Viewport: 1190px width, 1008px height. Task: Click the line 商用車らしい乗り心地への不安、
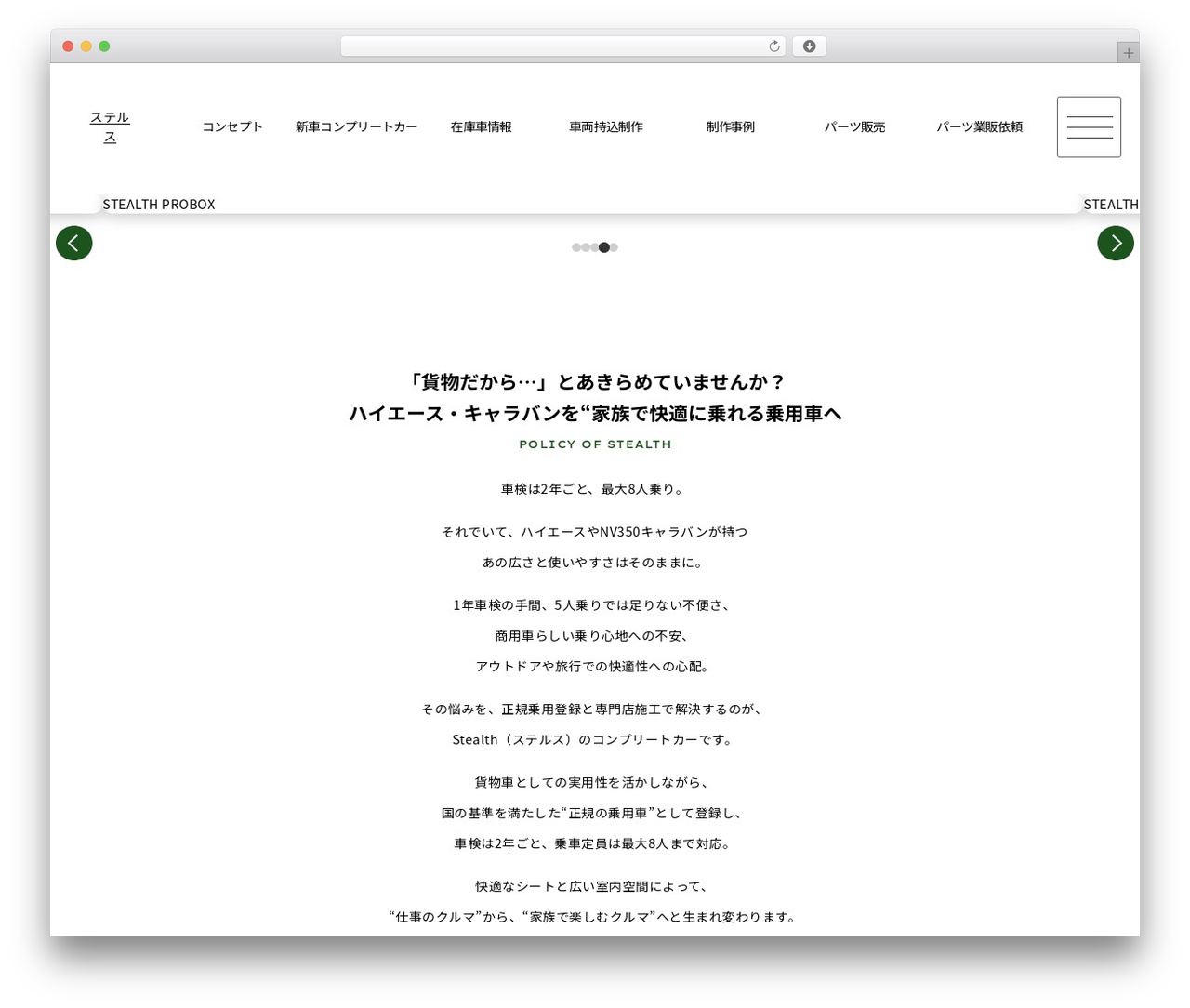coord(595,636)
